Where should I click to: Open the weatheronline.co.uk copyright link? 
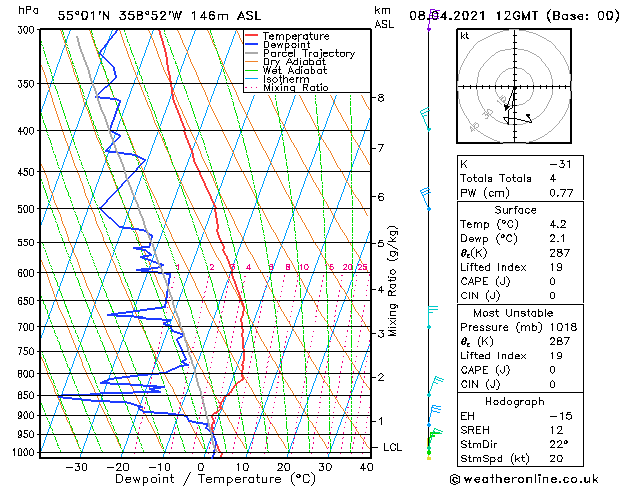tap(524, 479)
